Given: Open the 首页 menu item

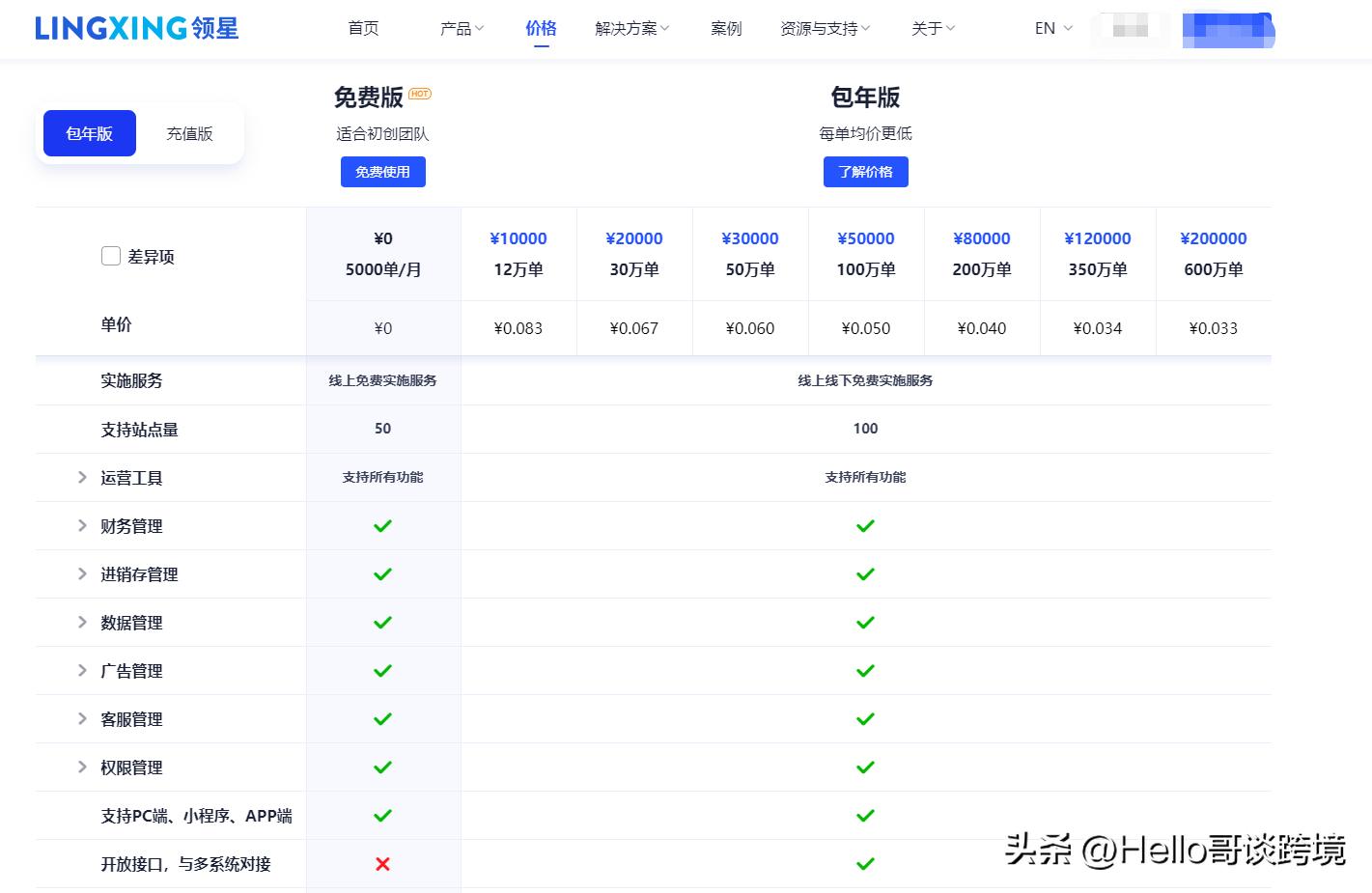Looking at the screenshot, I should [x=363, y=28].
